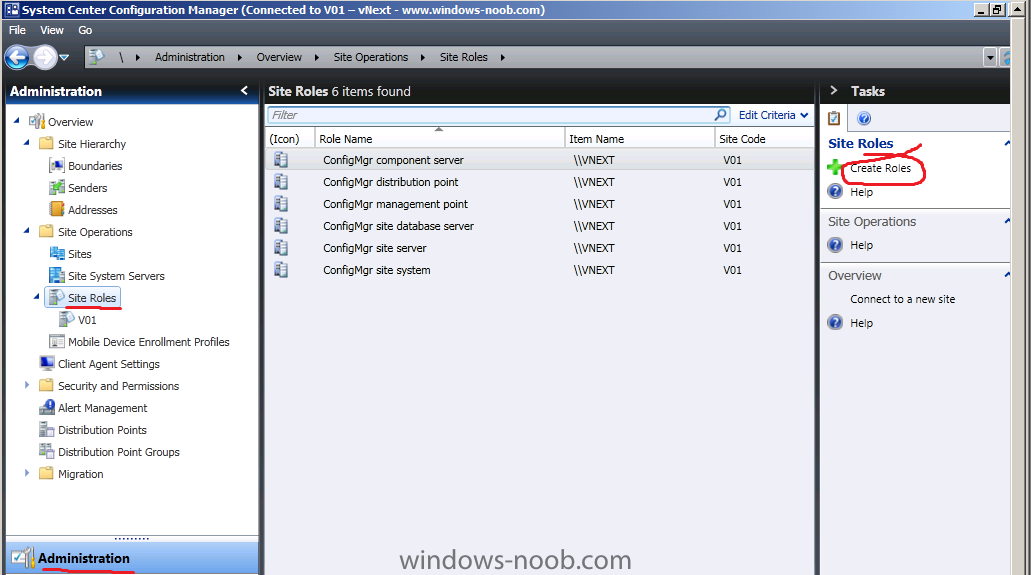Click the ConfigMgr distribution point row icon

tap(281, 182)
